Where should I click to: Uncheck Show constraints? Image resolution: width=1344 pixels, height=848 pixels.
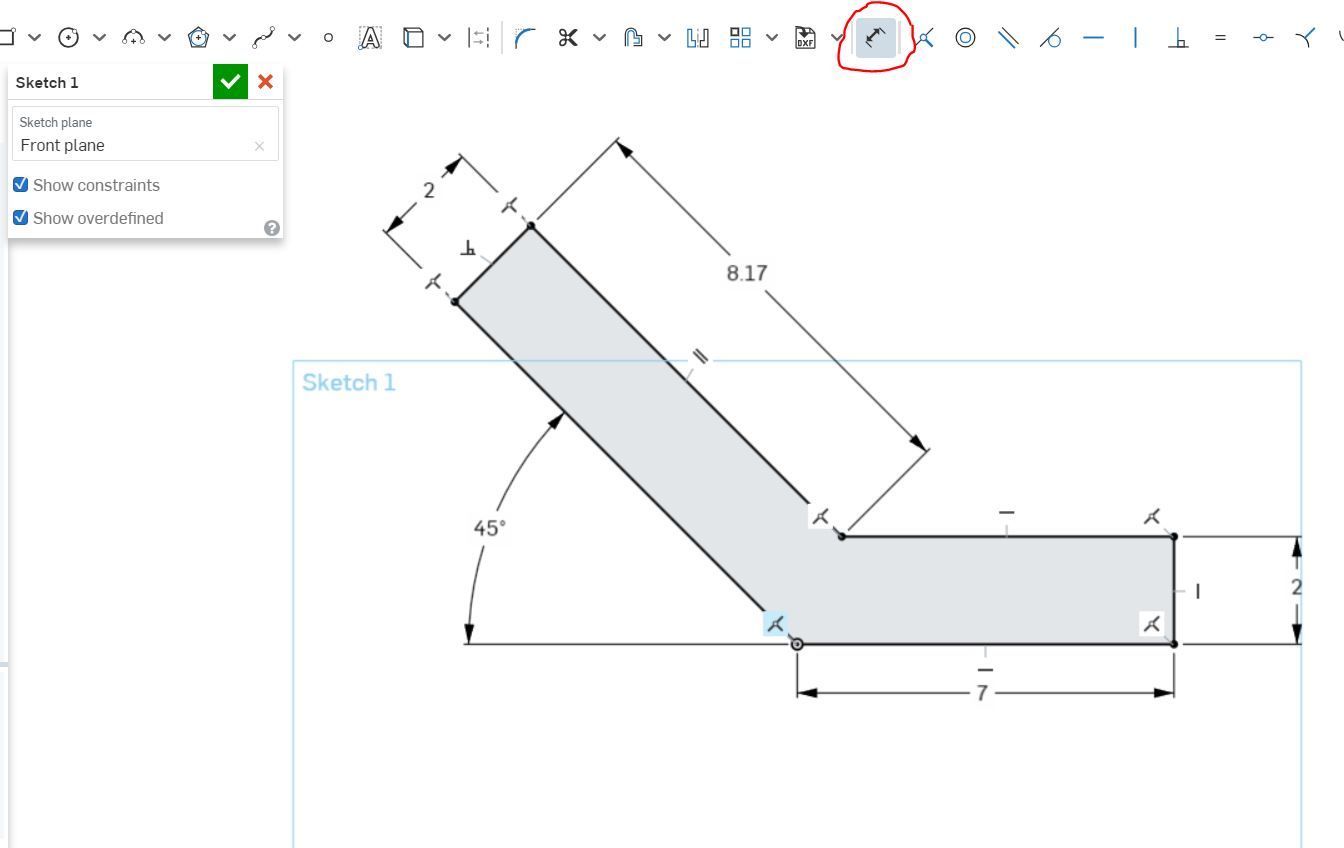21,185
